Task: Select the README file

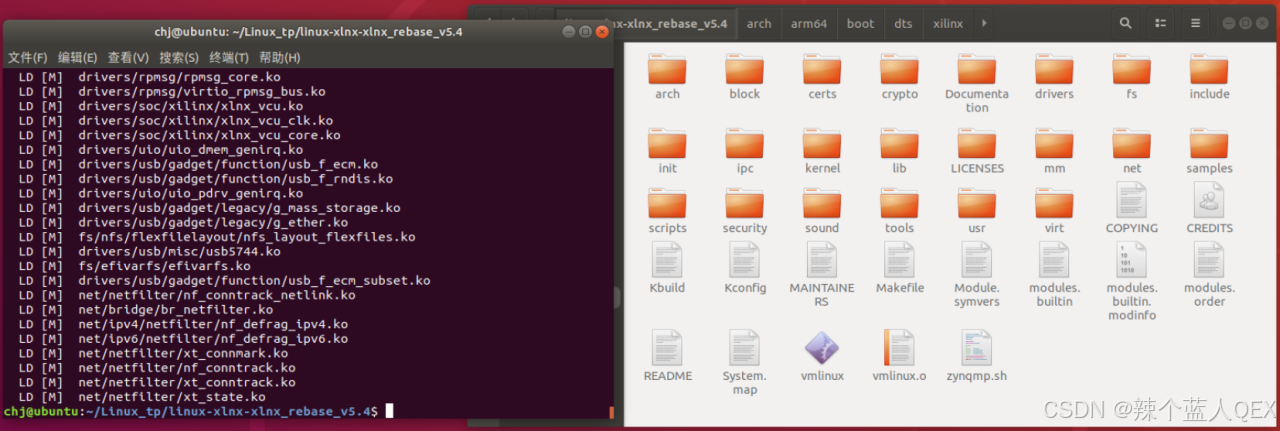Action: 667,356
